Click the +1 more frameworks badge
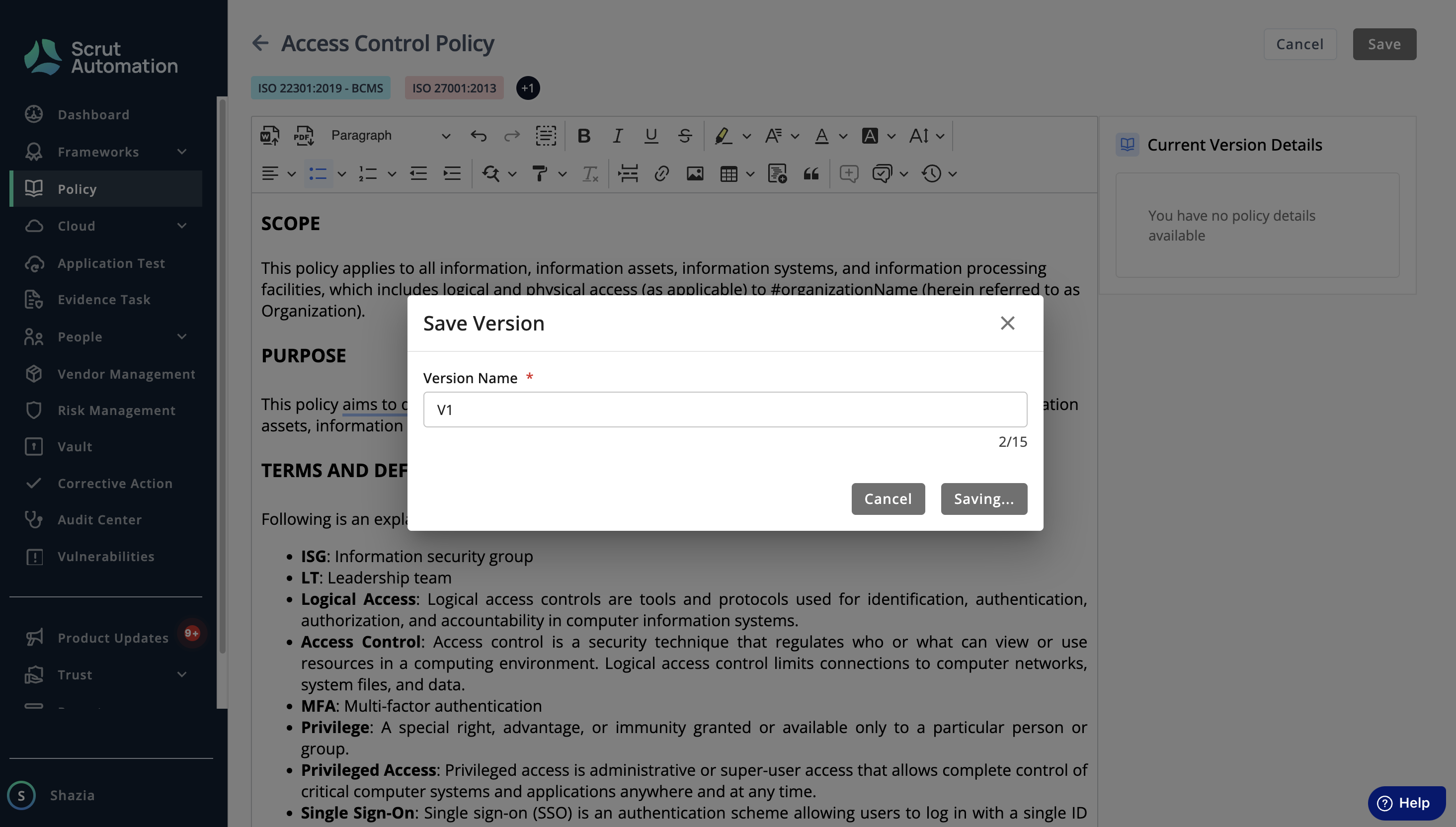 click(x=528, y=88)
